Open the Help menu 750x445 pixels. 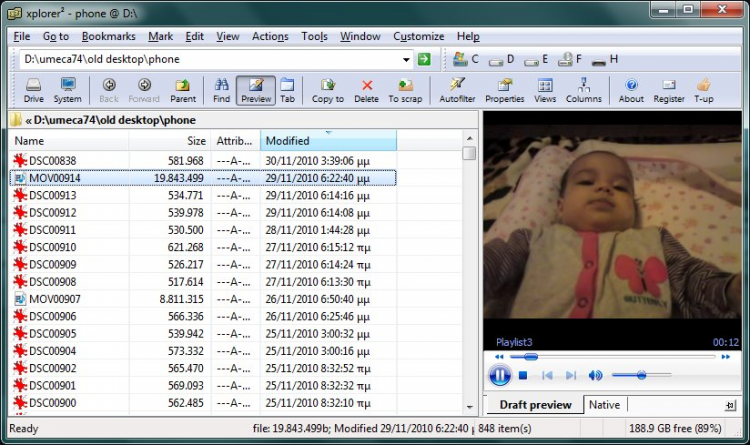pos(468,36)
